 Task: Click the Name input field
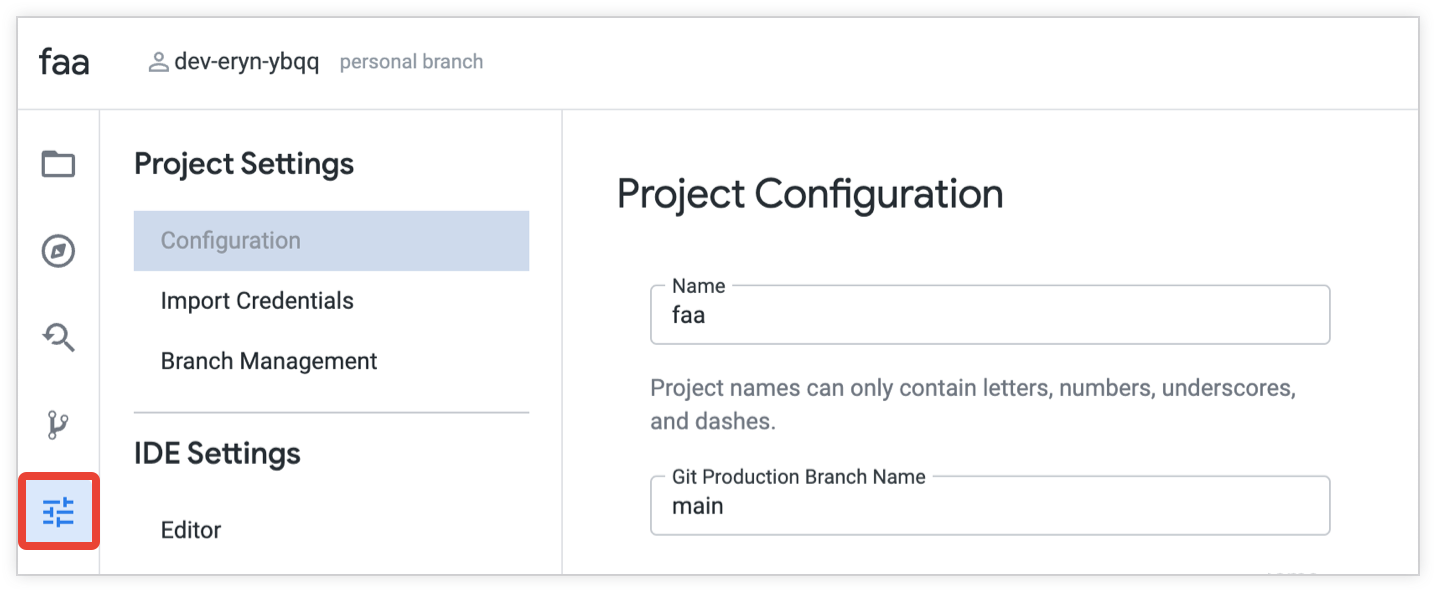(x=989, y=316)
